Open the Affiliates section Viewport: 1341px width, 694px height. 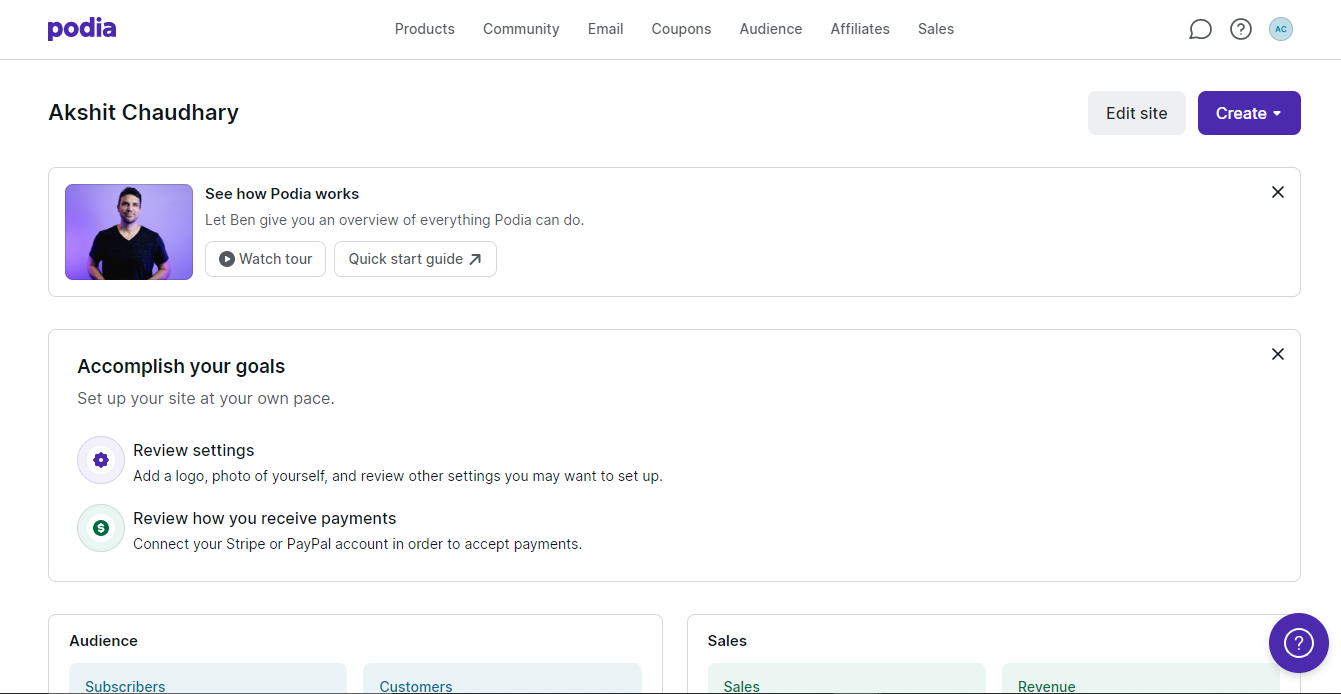[x=860, y=29]
